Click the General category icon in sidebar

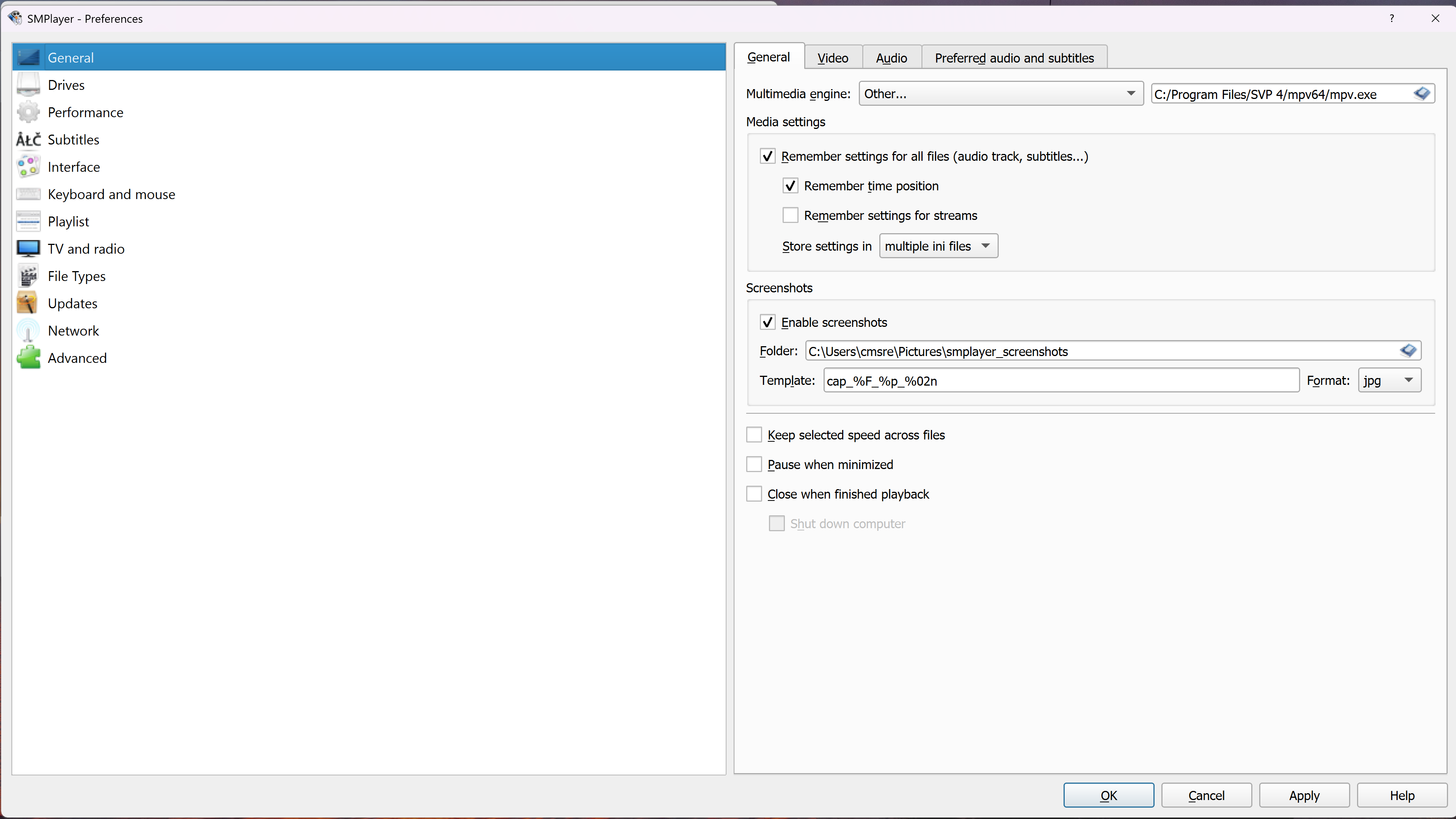[x=28, y=57]
